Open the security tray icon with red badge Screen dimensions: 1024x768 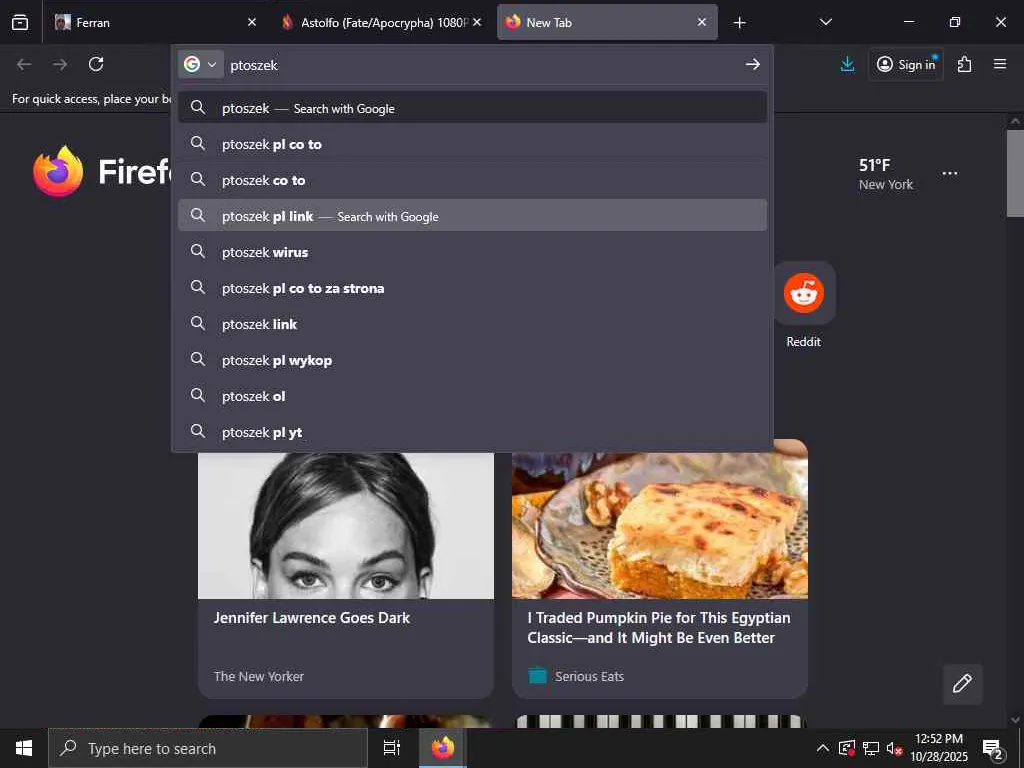(x=847, y=748)
